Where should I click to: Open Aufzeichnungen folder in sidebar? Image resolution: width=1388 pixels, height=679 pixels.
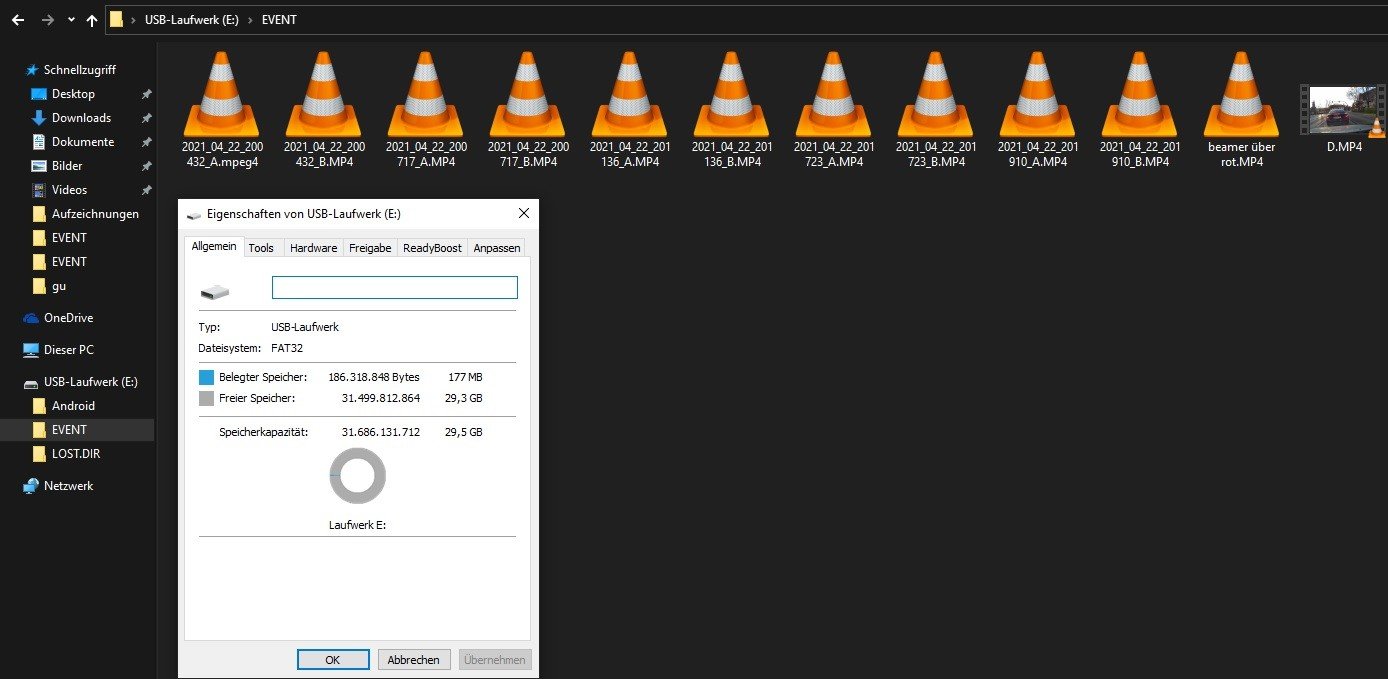pyautogui.click(x=95, y=214)
